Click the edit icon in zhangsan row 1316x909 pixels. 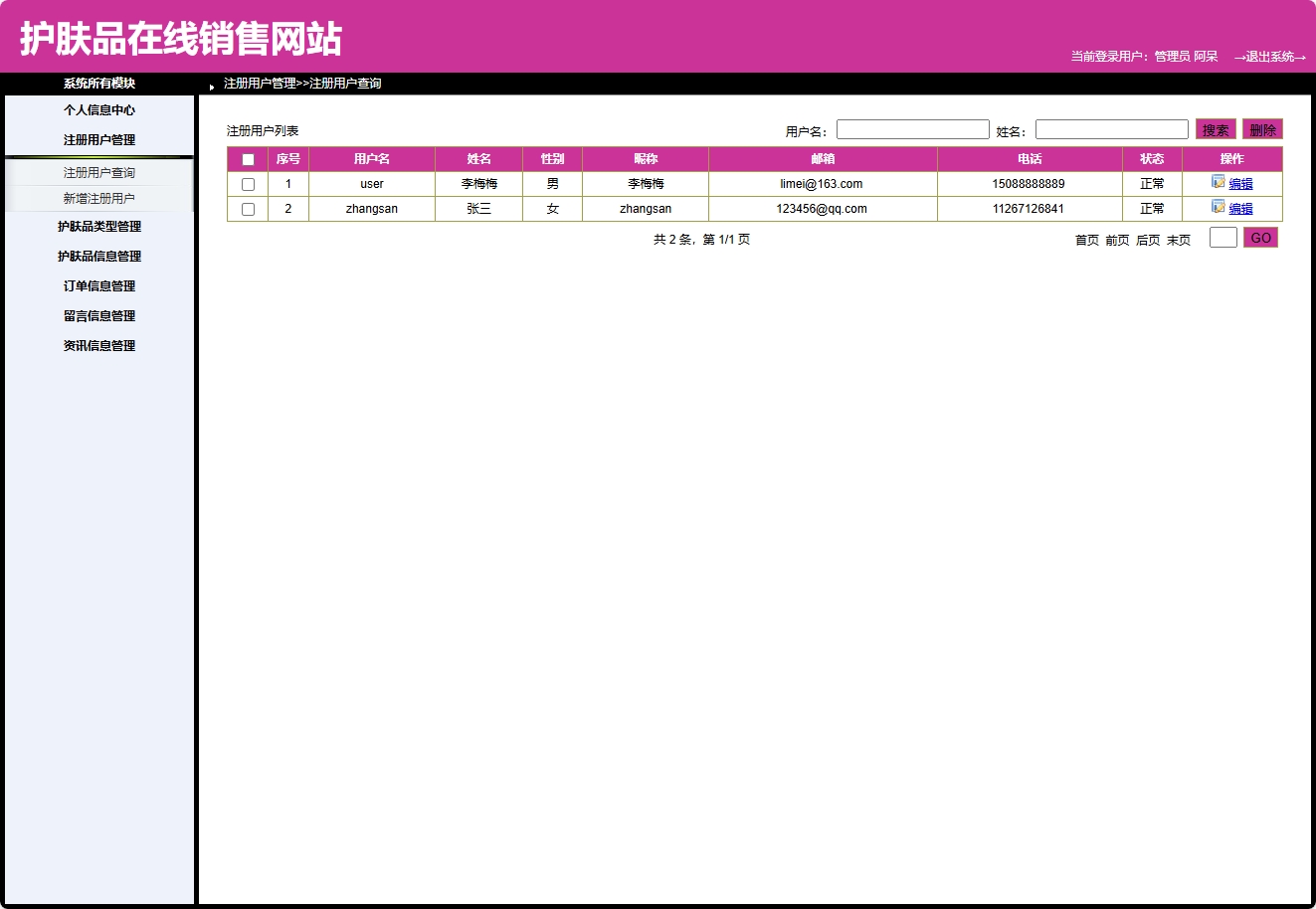(1218, 208)
